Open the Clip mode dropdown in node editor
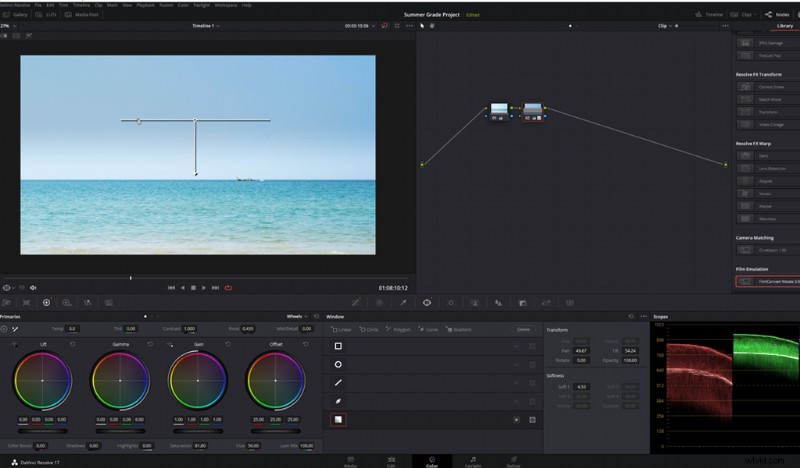 point(665,26)
